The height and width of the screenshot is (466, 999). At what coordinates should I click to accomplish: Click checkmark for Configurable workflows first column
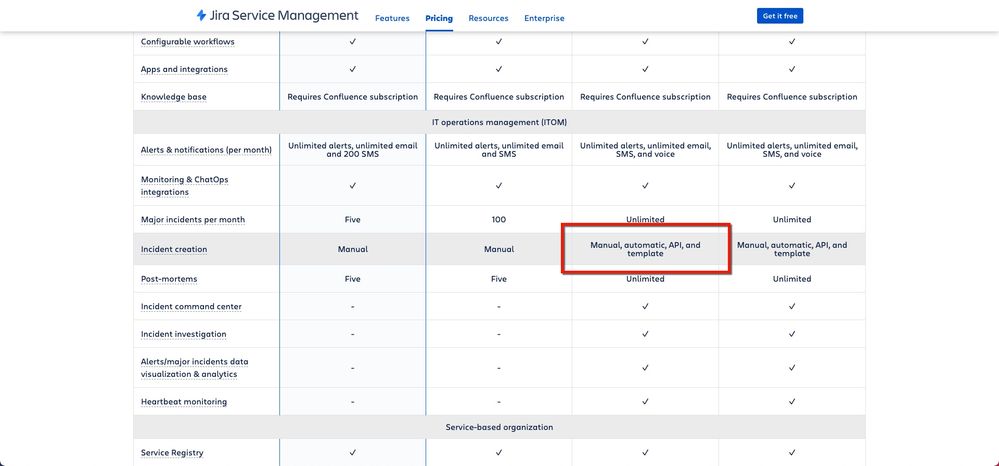tap(352, 41)
